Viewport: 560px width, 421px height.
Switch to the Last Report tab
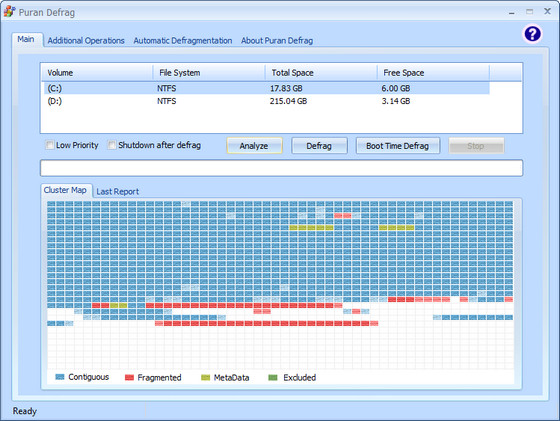click(x=118, y=192)
